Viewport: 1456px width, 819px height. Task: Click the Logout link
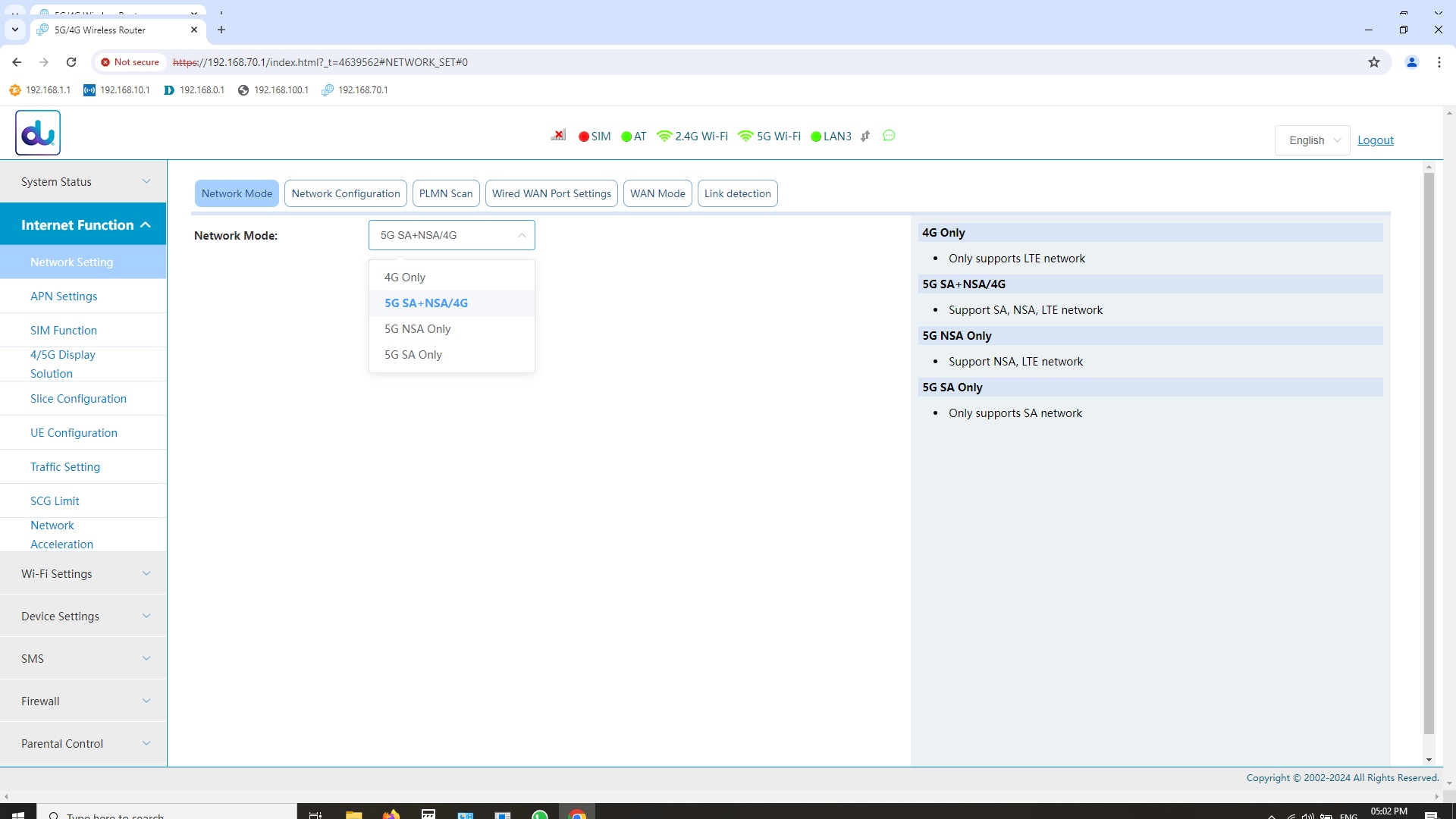(x=1375, y=140)
